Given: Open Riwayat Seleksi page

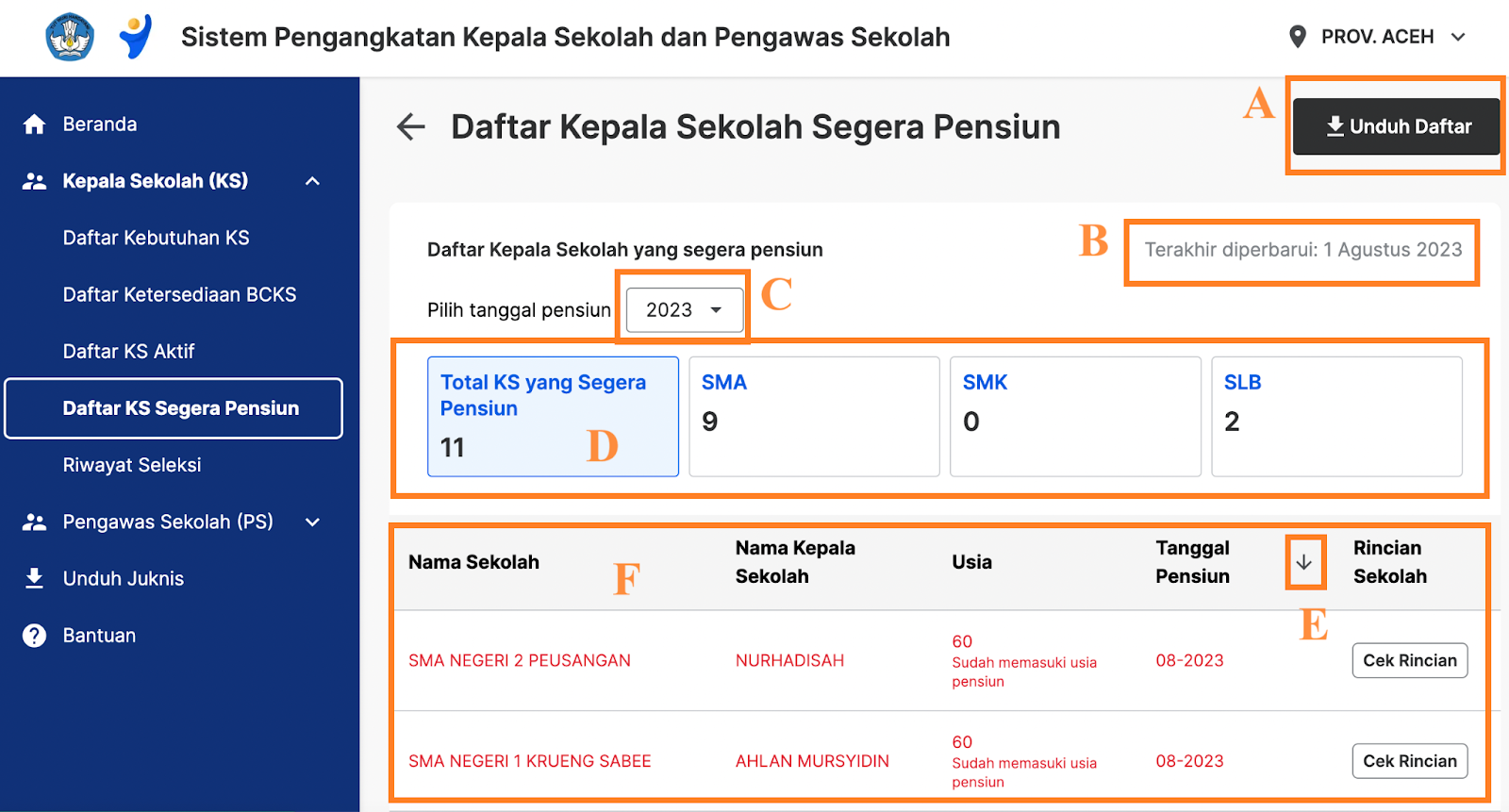Looking at the screenshot, I should 132,465.
